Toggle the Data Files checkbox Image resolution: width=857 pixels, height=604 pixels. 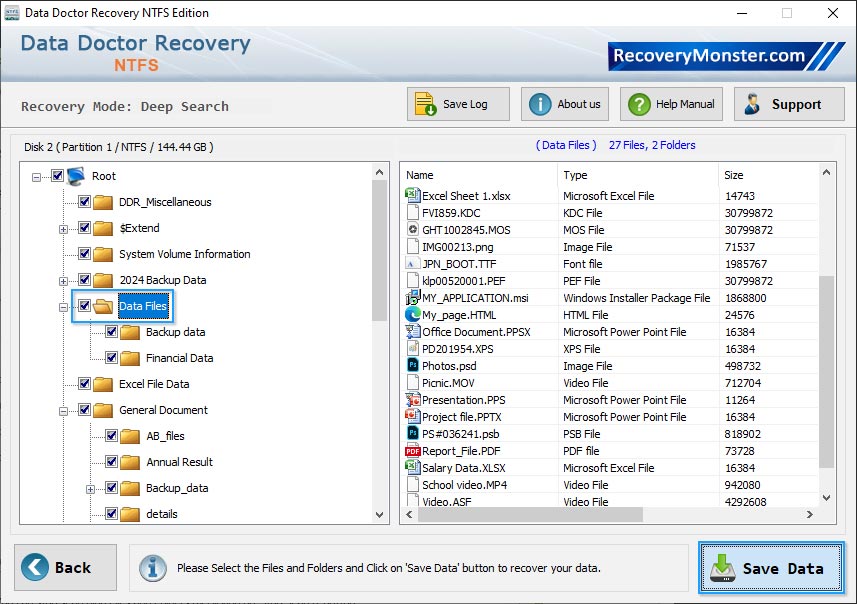coord(84,306)
